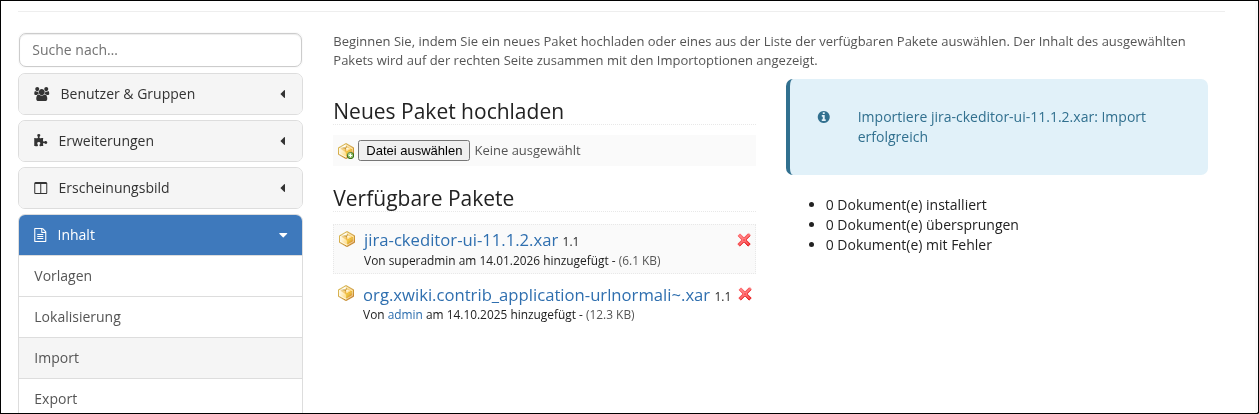Viewport: 1259px width, 414px height.
Task: Expand the Erscheinungsbild section arrow
Action: click(x=283, y=188)
